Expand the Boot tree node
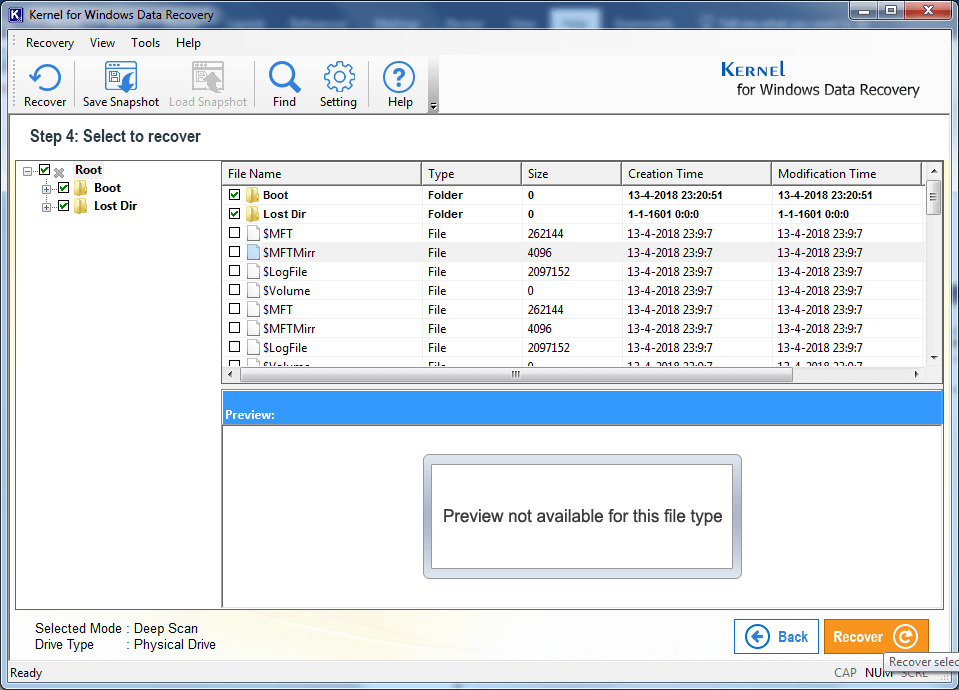Screen dimensions: 959x690 [x=46, y=189]
